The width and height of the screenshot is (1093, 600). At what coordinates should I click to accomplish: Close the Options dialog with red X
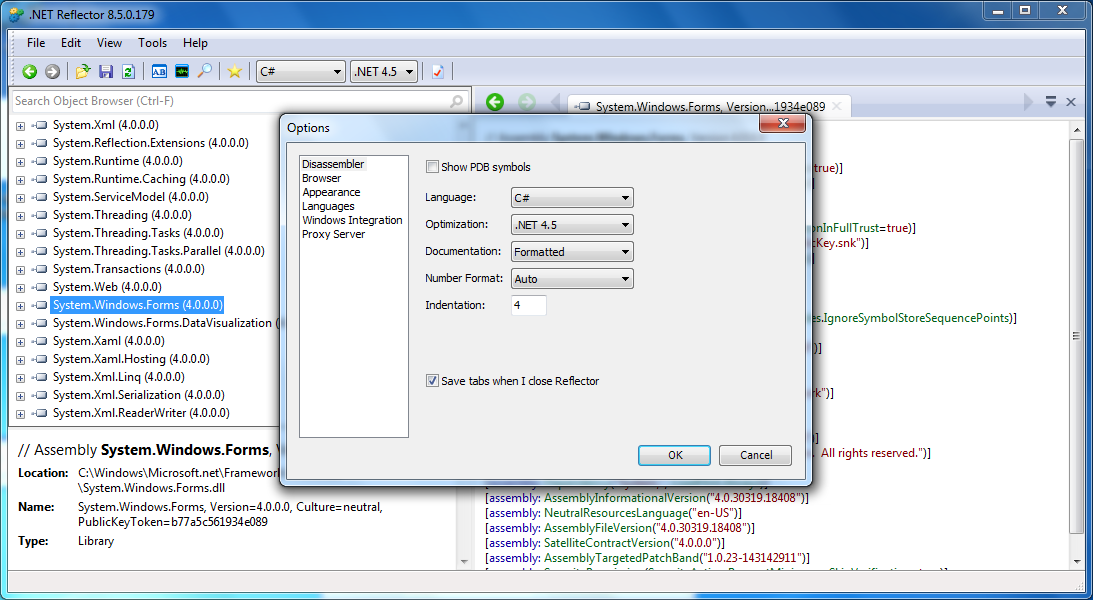pyautogui.click(x=782, y=123)
